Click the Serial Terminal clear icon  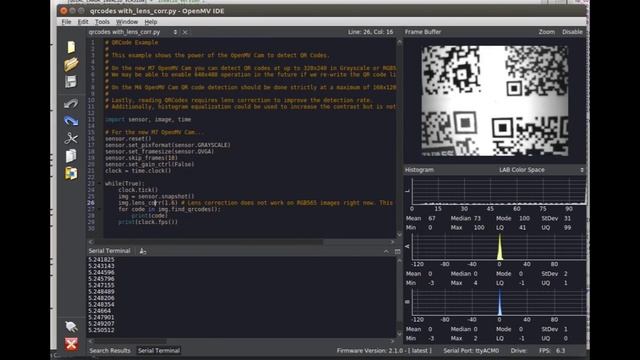(143, 251)
